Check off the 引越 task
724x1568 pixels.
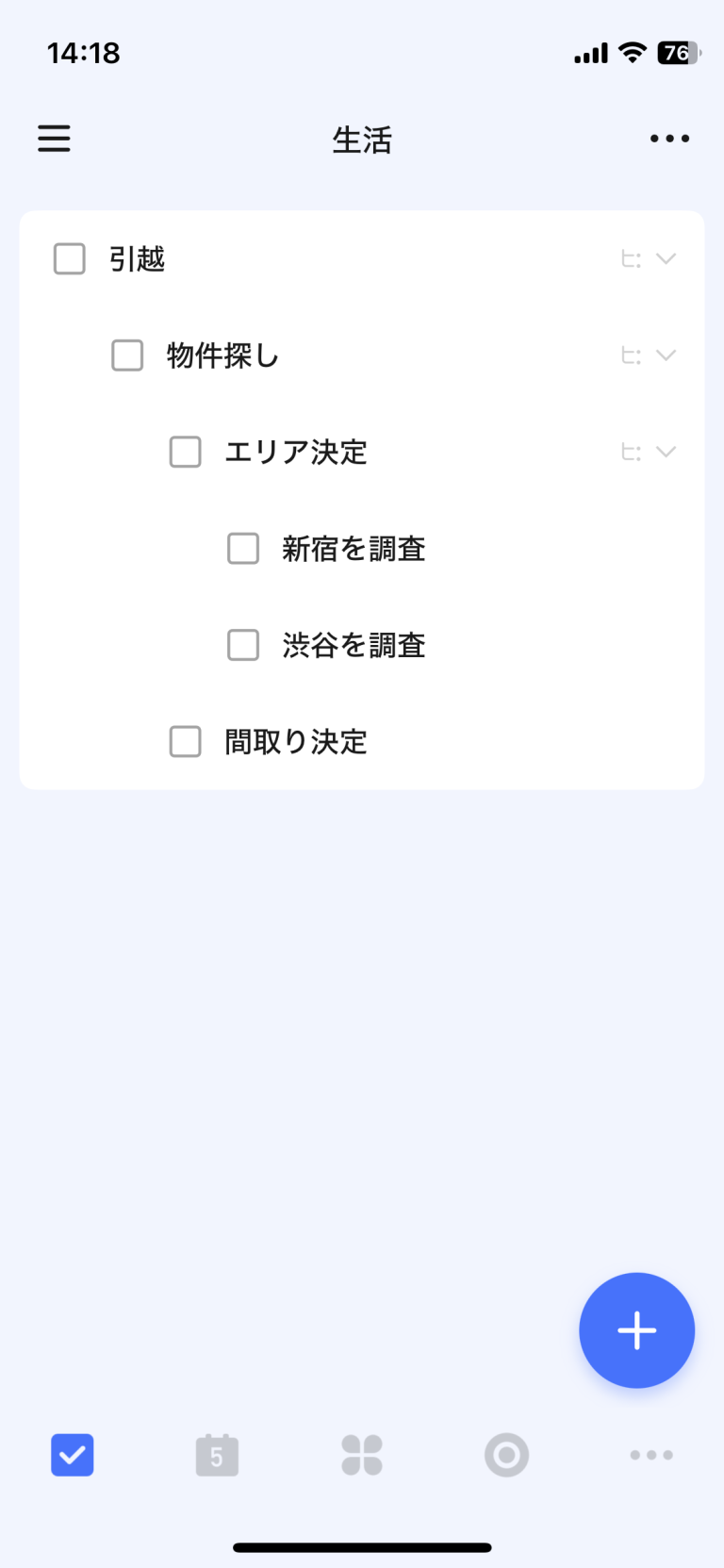tap(70, 259)
